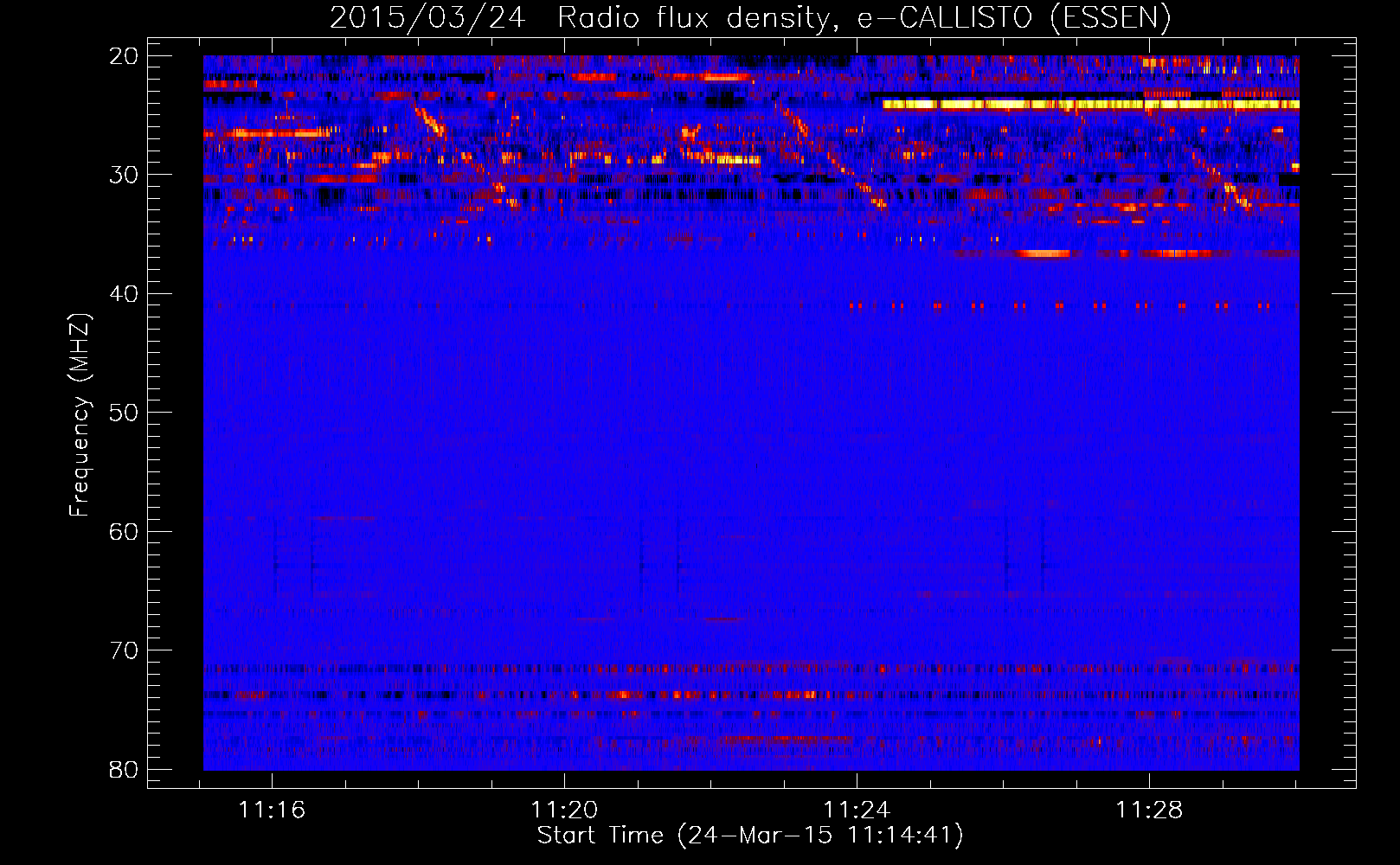Click the 30 frequency tick label
The width and height of the screenshot is (1400, 865).
point(124,175)
